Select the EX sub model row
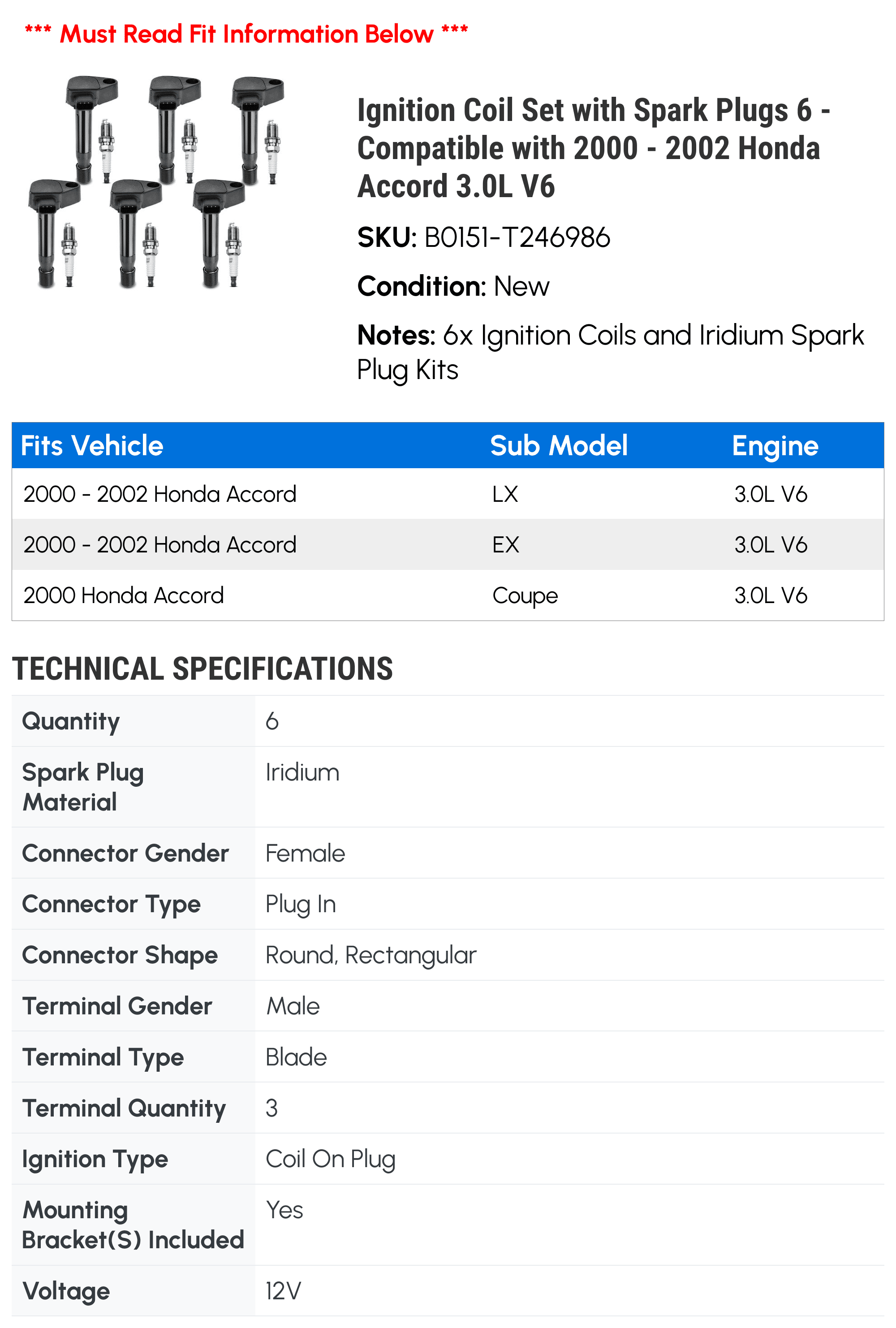 [x=448, y=544]
